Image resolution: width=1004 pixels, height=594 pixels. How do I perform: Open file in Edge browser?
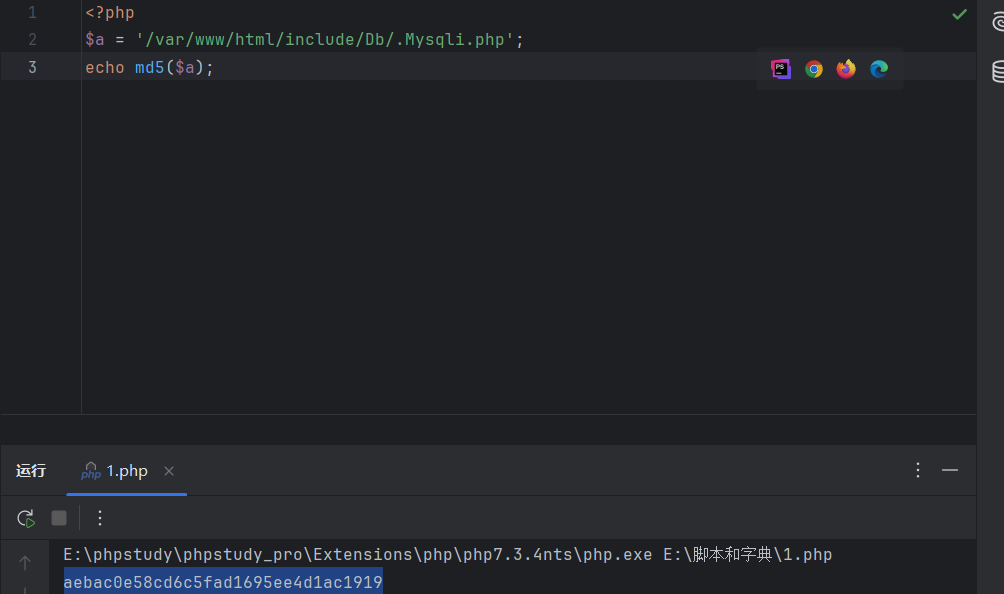pyautogui.click(x=879, y=69)
